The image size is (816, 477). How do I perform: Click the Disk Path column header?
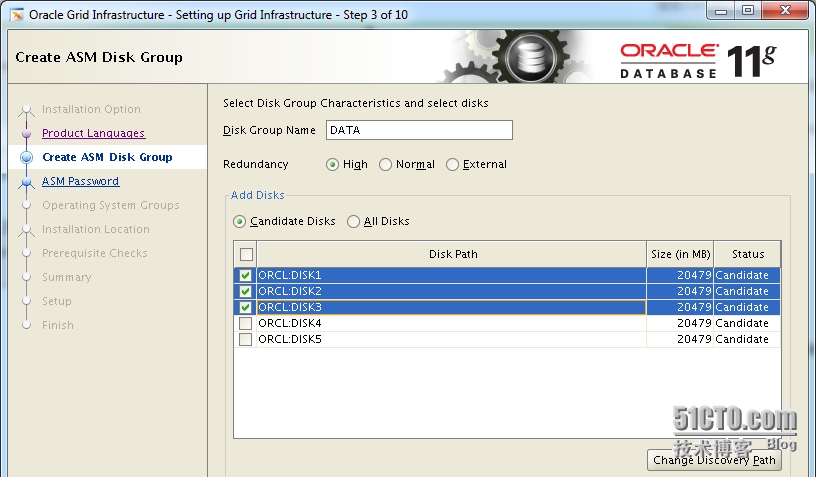pyautogui.click(x=452, y=254)
